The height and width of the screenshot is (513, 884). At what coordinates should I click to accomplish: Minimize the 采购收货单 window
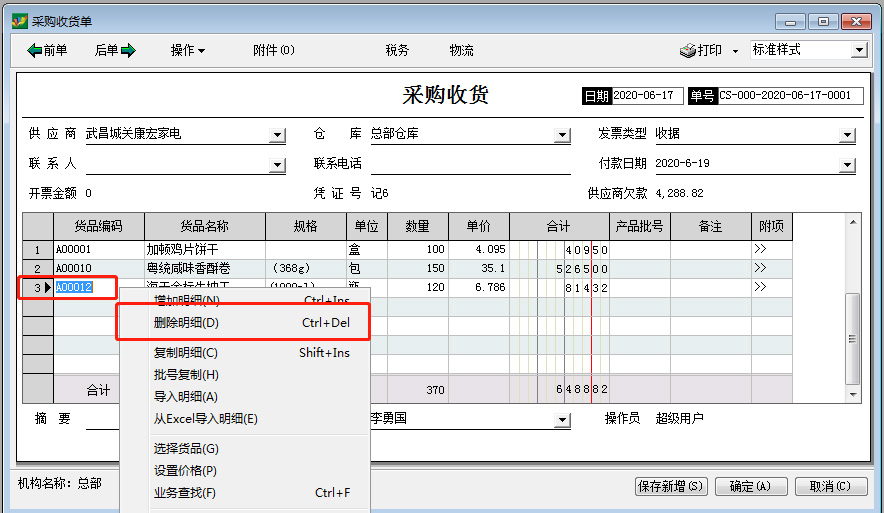click(x=790, y=21)
